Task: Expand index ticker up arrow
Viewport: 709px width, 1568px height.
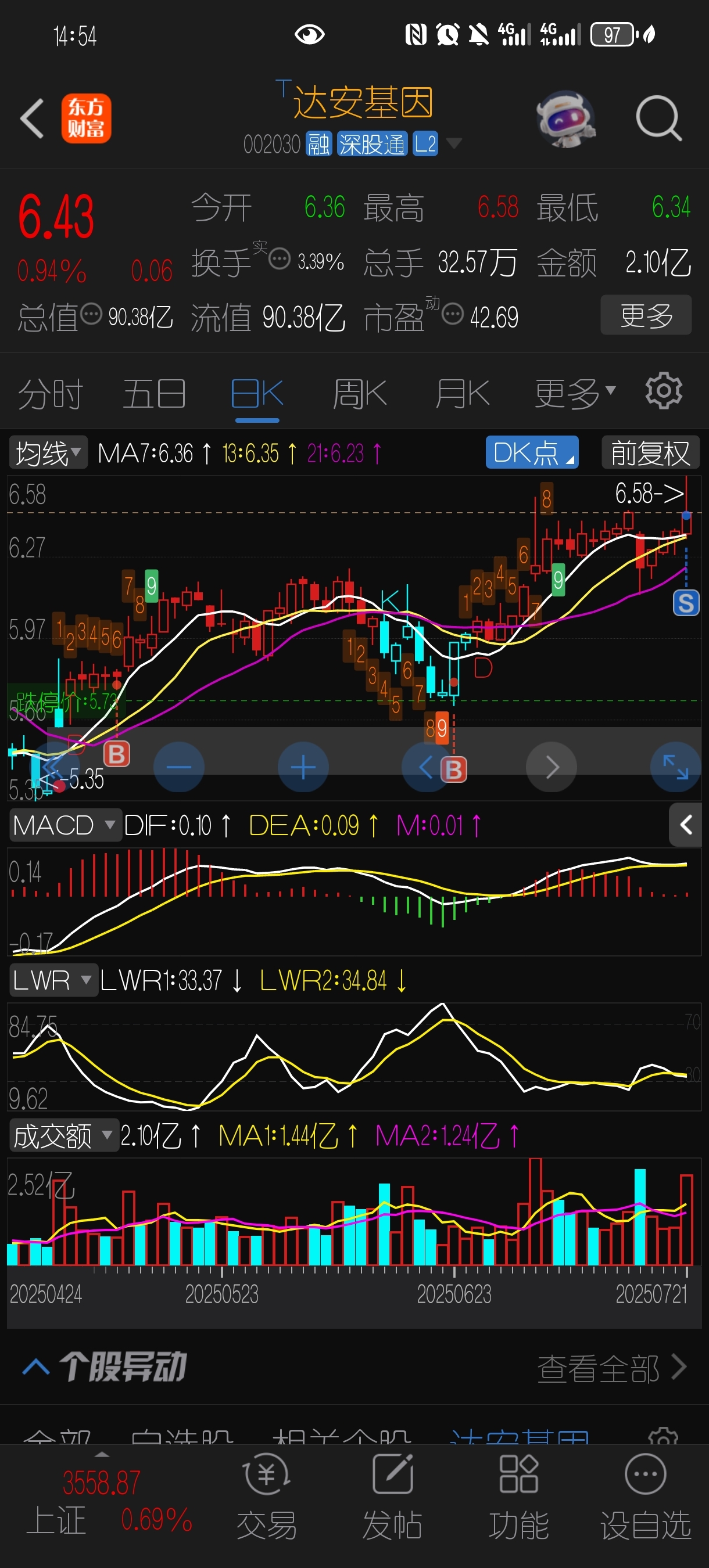Action: 102,1454
